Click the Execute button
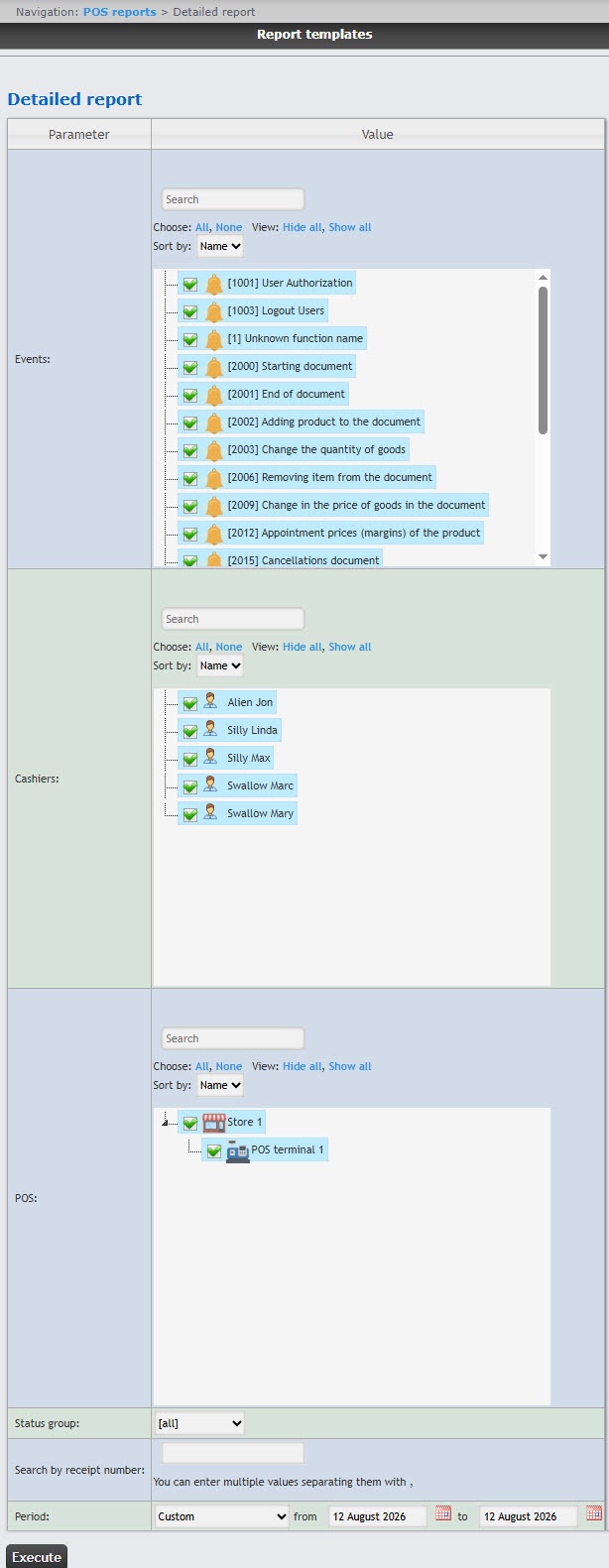The height and width of the screenshot is (1568, 609). (37, 1556)
